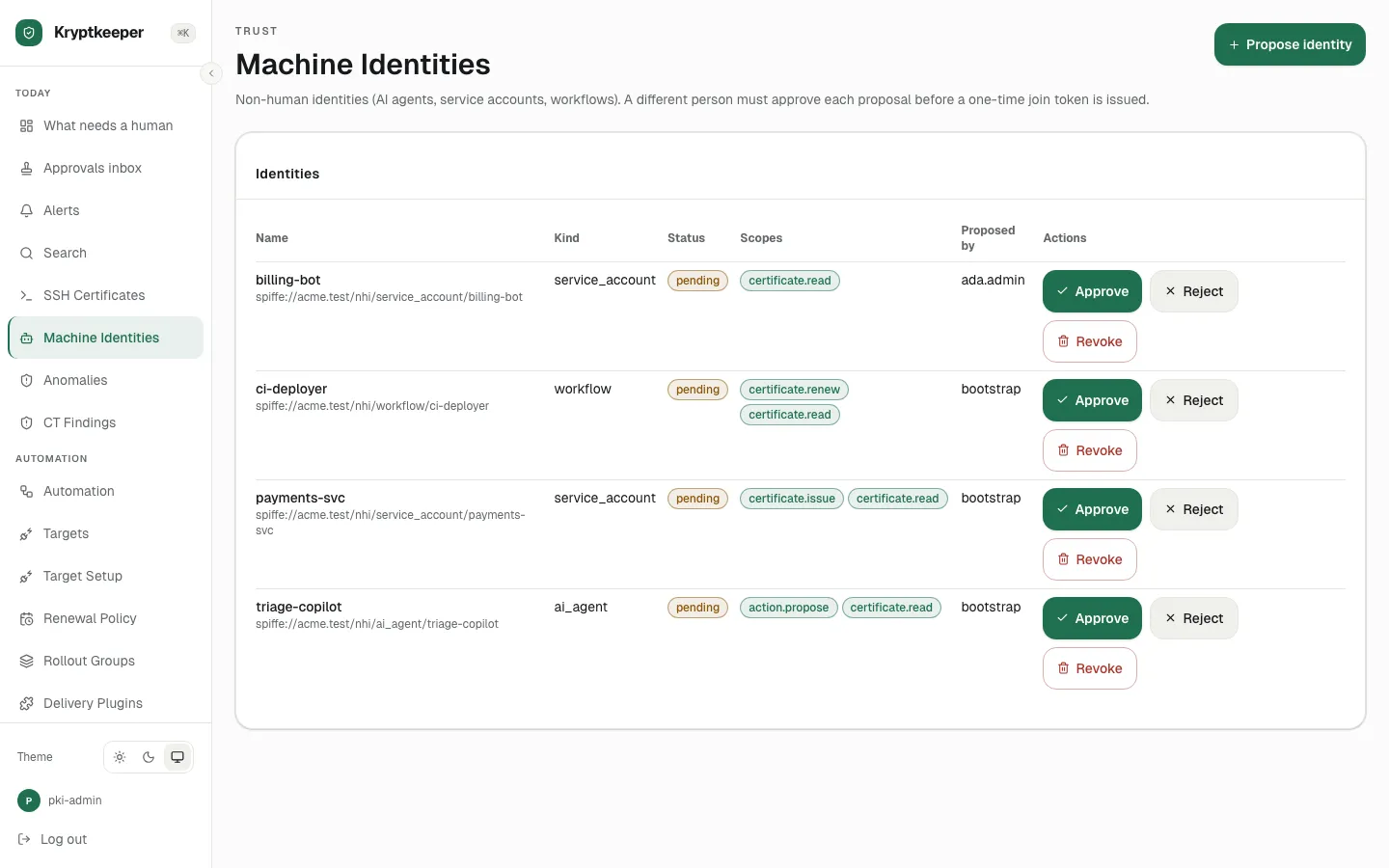Click the Search magnifier icon in sidebar
The height and width of the screenshot is (868, 1389).
click(x=27, y=253)
